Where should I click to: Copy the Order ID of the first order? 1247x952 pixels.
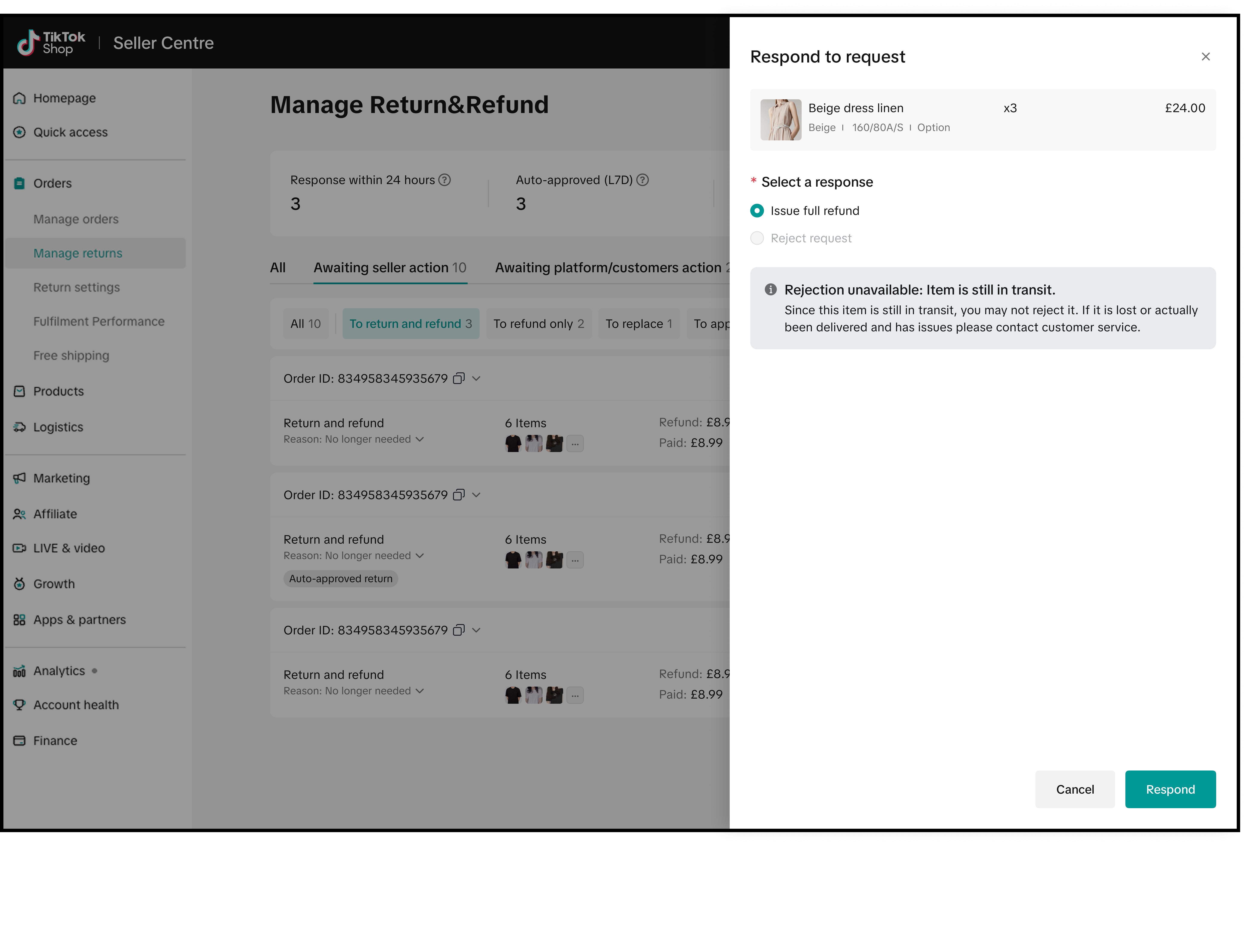click(459, 379)
